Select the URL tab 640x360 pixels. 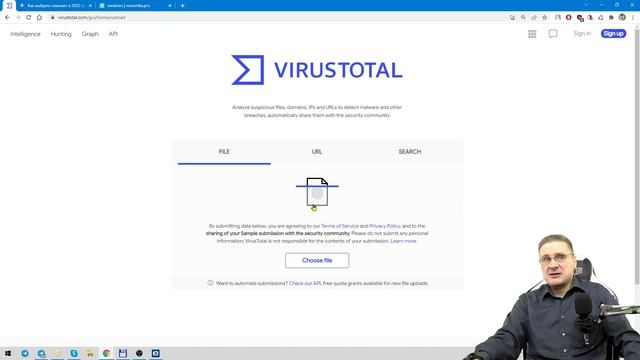[x=317, y=152]
